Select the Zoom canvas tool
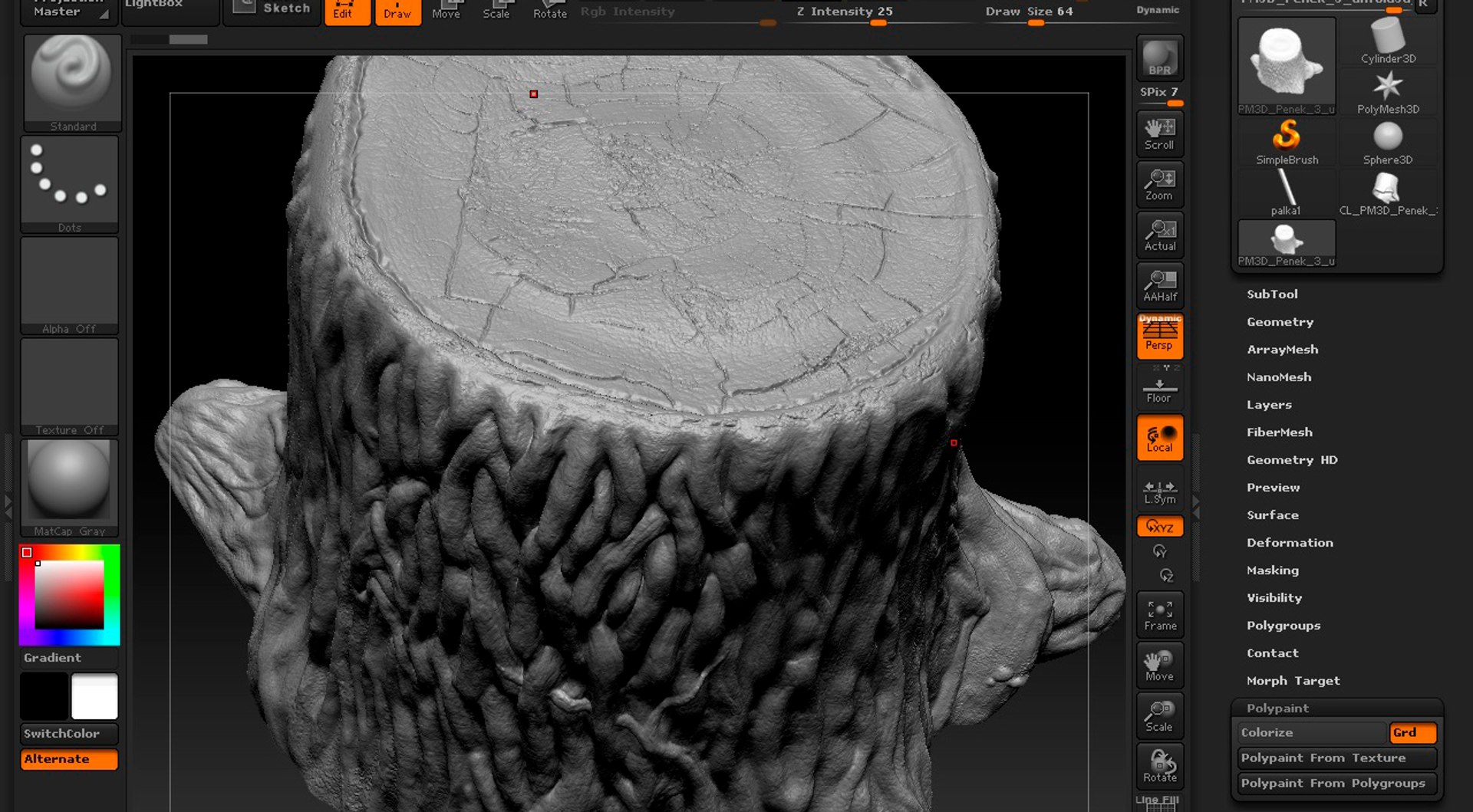This screenshot has width=1473, height=812. click(x=1159, y=184)
